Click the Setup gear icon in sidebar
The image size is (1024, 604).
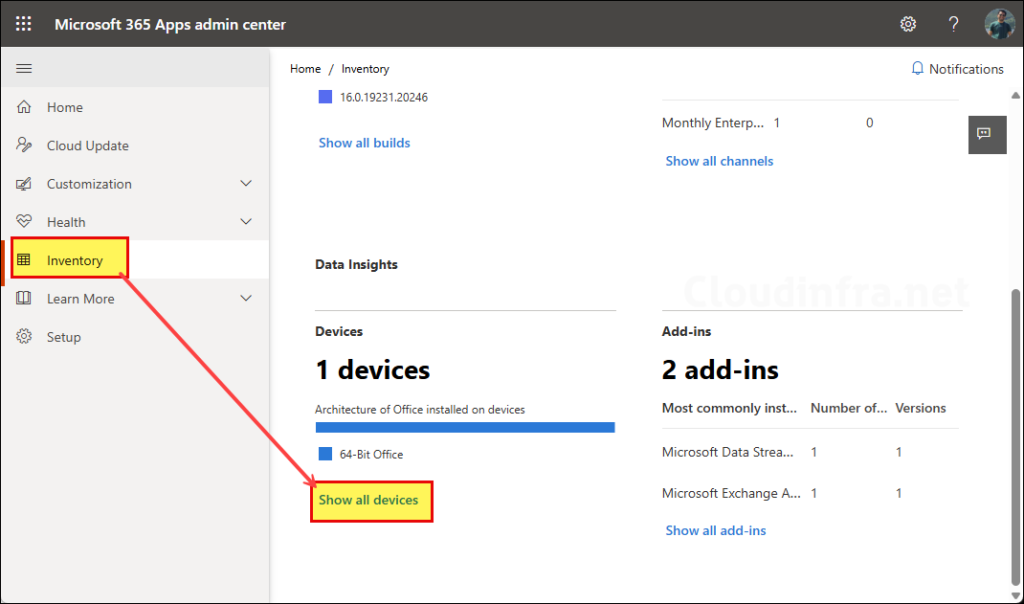(25, 337)
